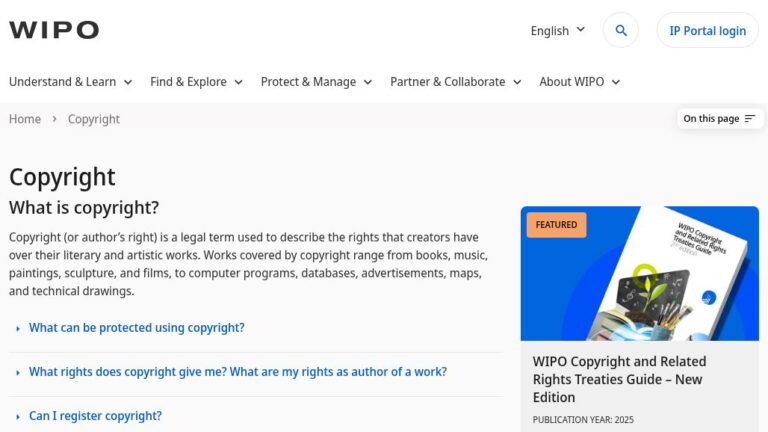
Task: Open the English language dropdown
Action: pyautogui.click(x=557, y=30)
